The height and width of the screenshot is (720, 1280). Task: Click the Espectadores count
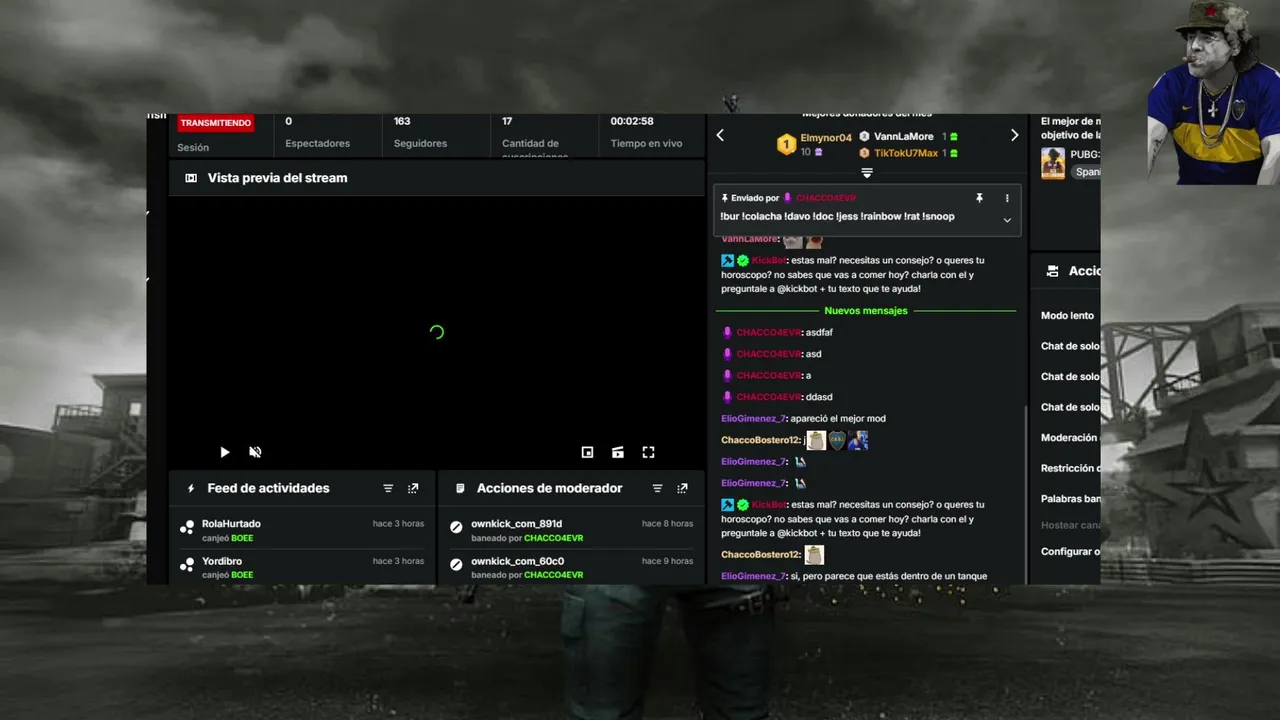(288, 121)
